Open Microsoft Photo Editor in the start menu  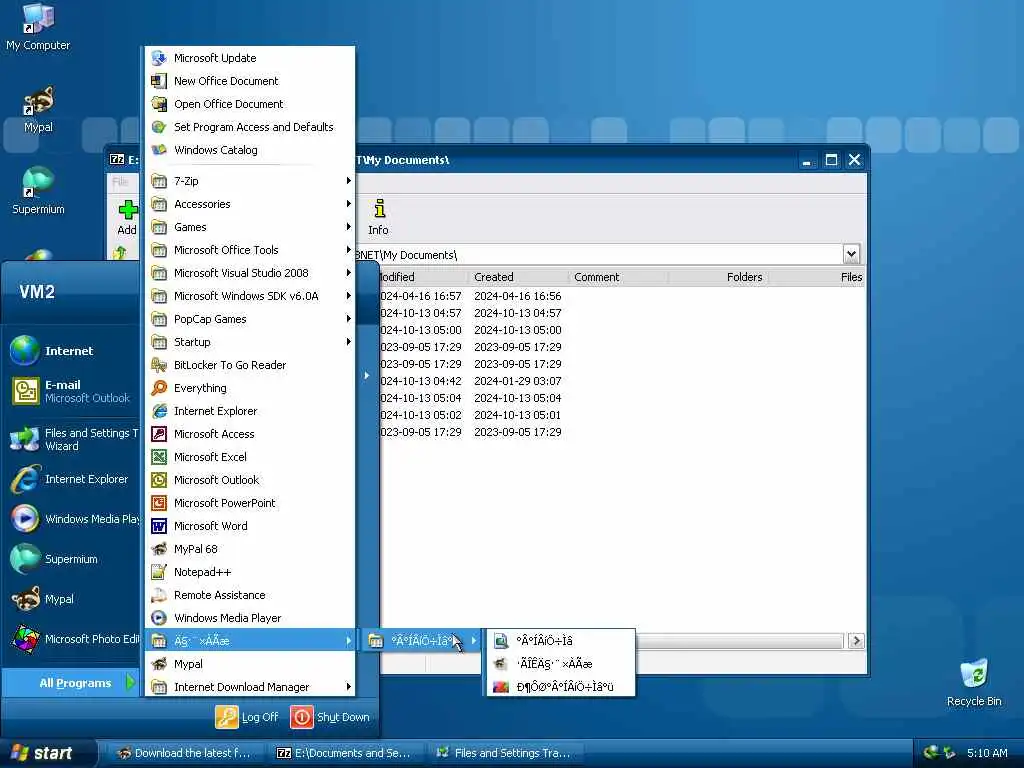[x=73, y=639]
